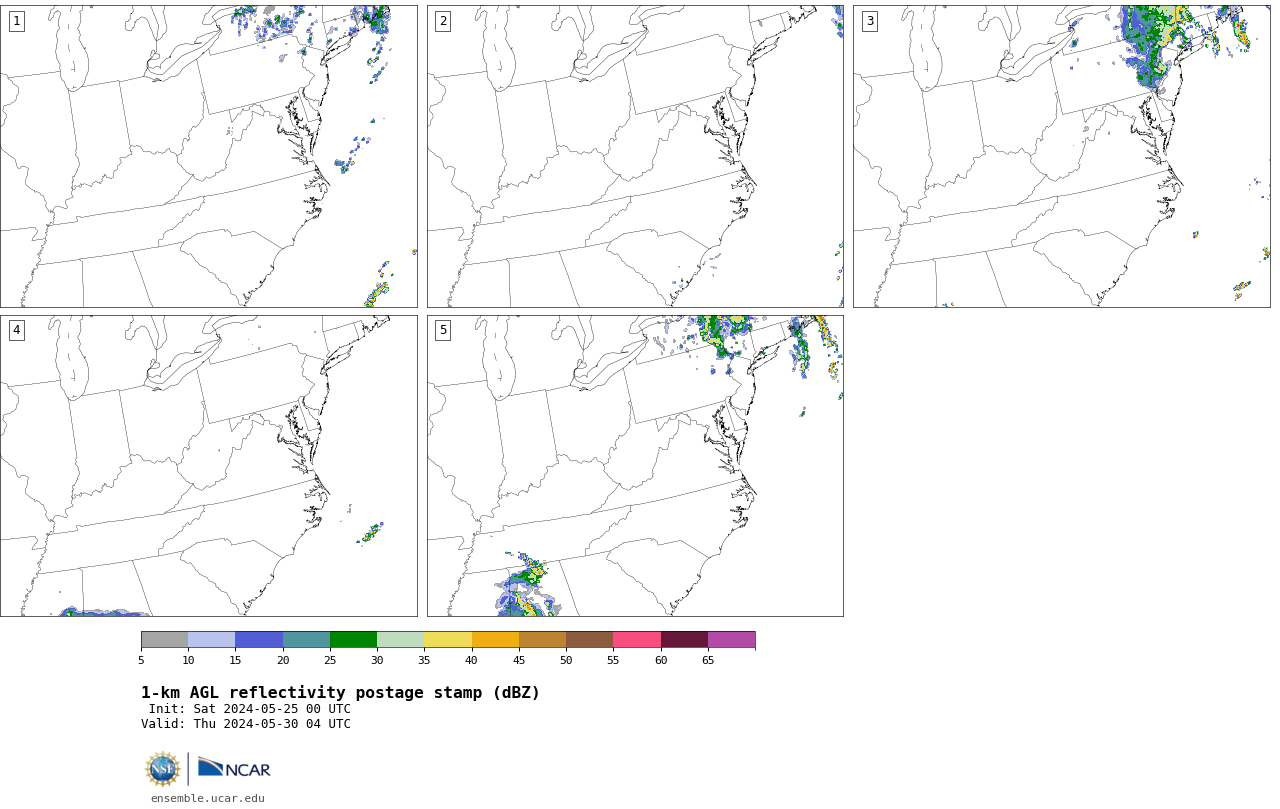The image size is (1280, 809).
Task: Select the teal 20-25 dBZ swatch
Action: click(306, 640)
